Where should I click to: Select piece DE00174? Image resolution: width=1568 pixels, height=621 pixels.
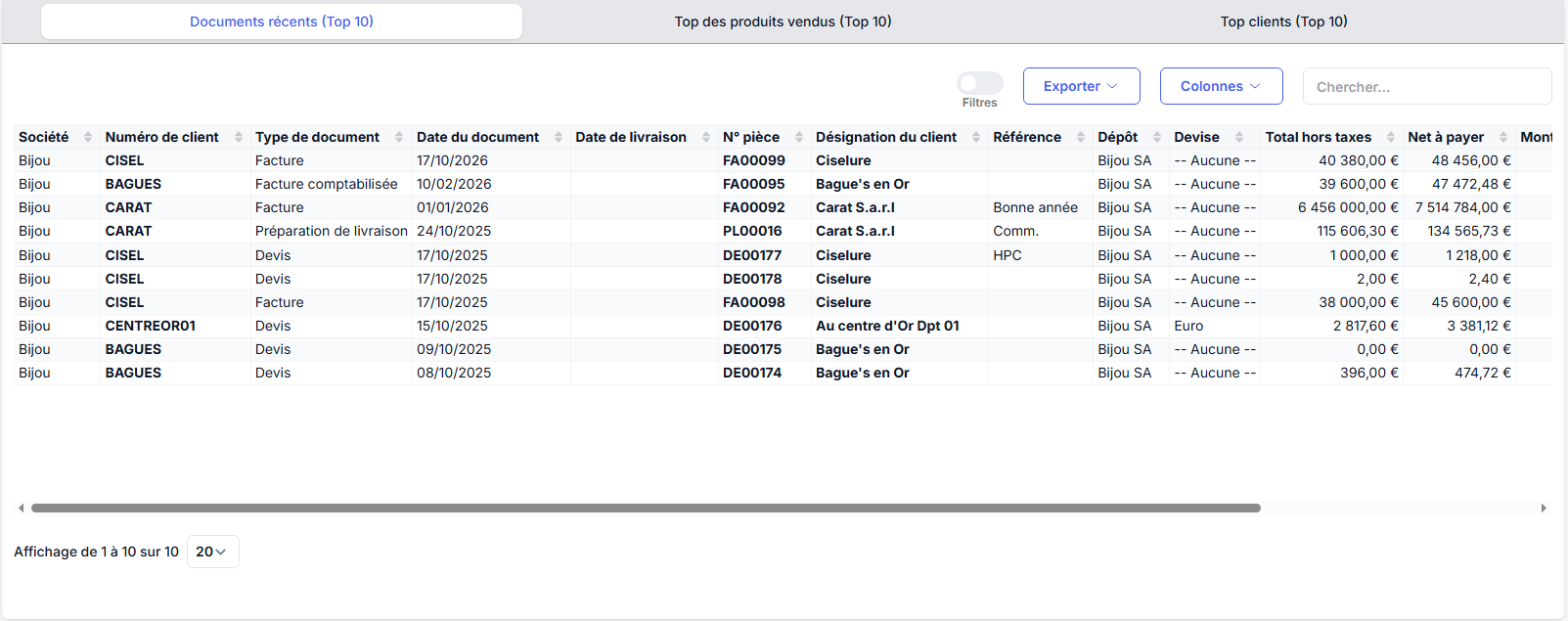click(x=752, y=373)
